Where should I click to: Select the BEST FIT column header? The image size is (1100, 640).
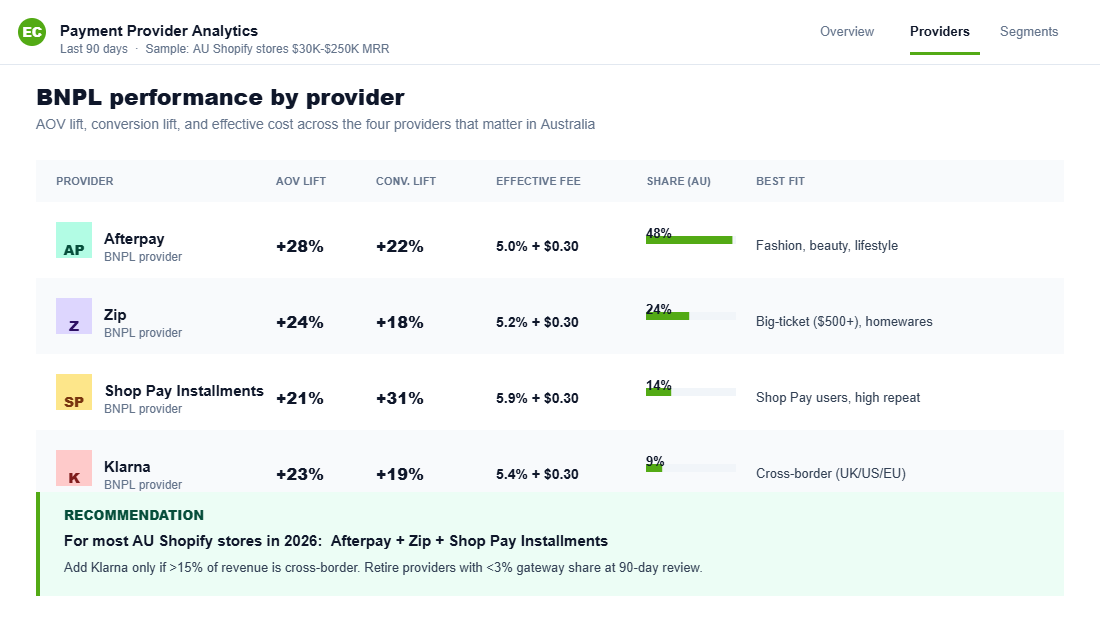point(780,181)
